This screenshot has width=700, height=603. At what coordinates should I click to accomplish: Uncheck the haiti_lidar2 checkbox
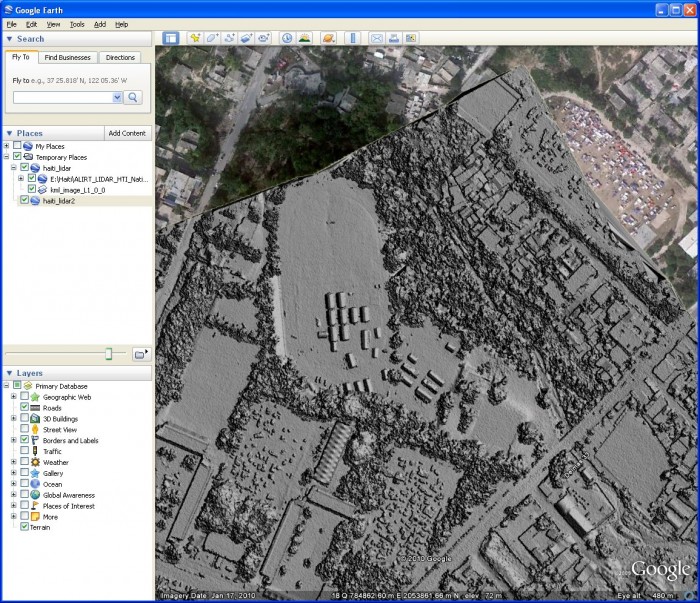click(25, 200)
